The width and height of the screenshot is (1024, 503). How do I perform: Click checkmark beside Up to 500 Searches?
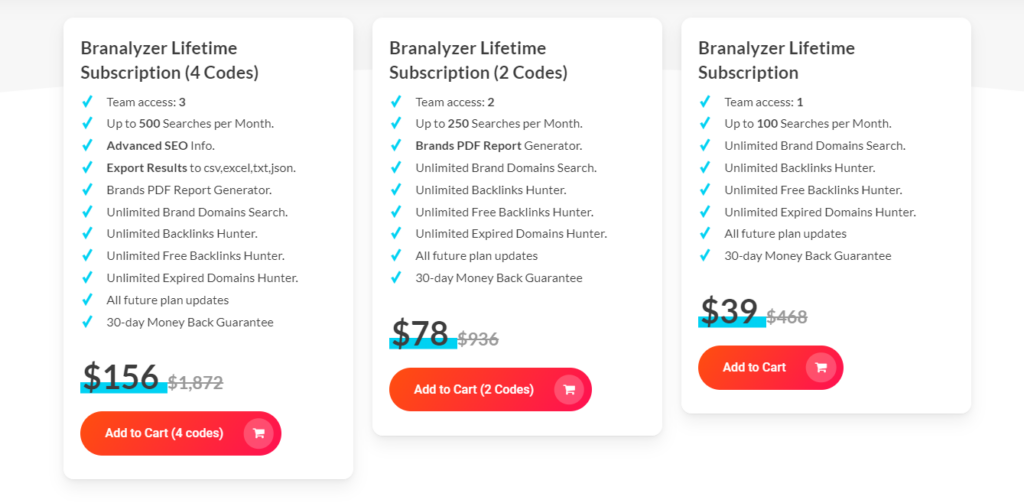click(x=88, y=124)
